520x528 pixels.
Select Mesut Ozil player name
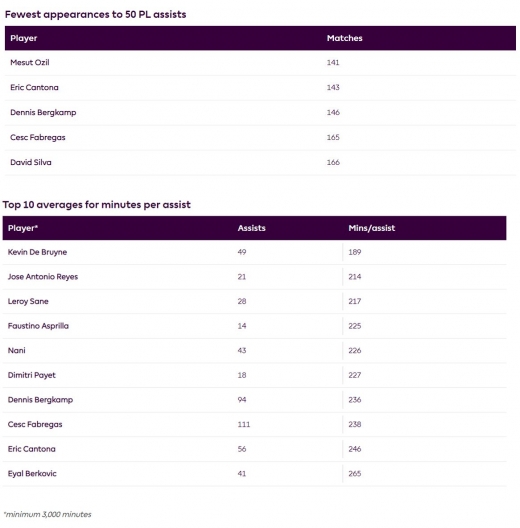(30, 63)
